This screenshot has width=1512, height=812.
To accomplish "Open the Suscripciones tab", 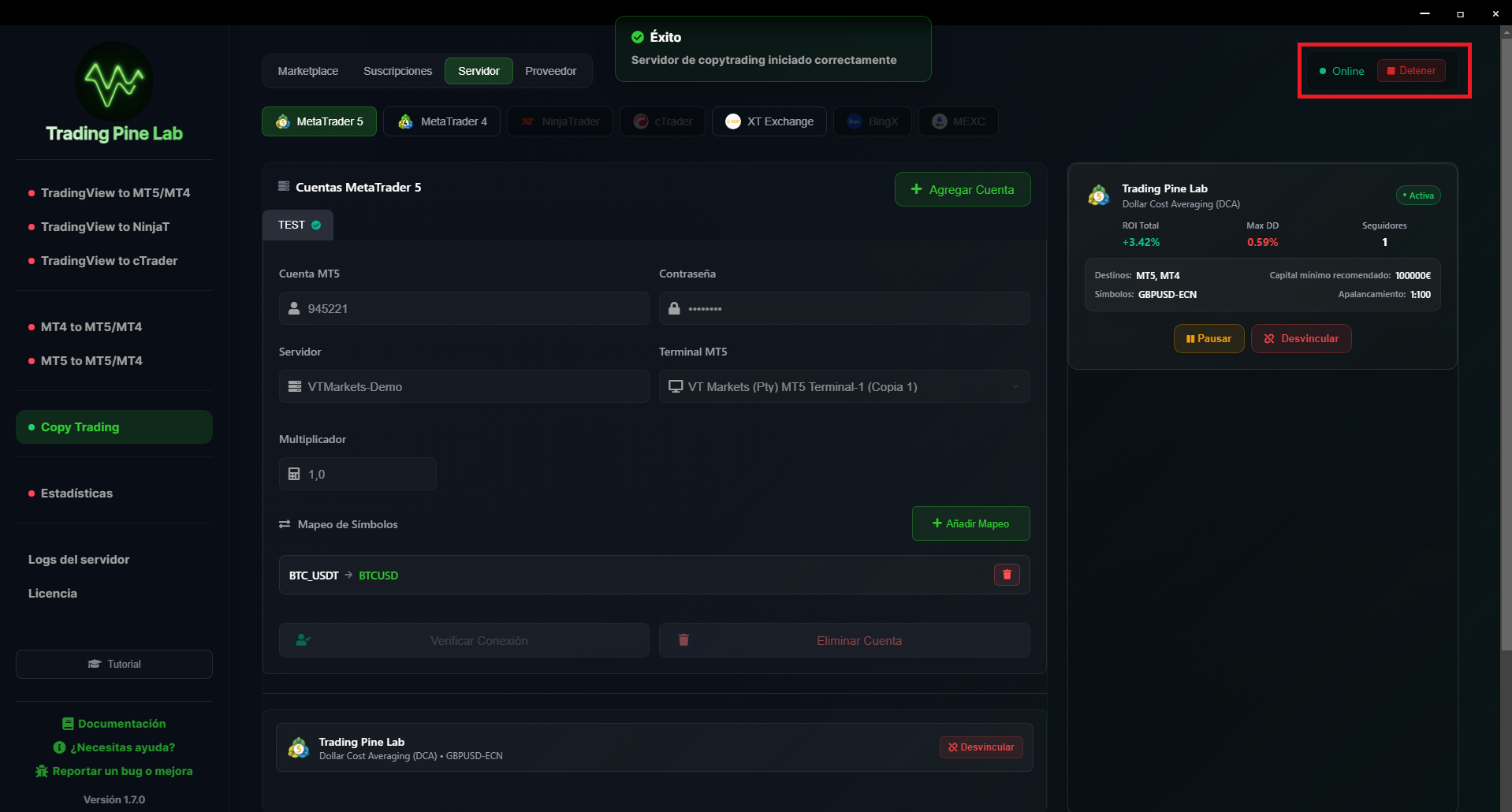I will 397,71.
